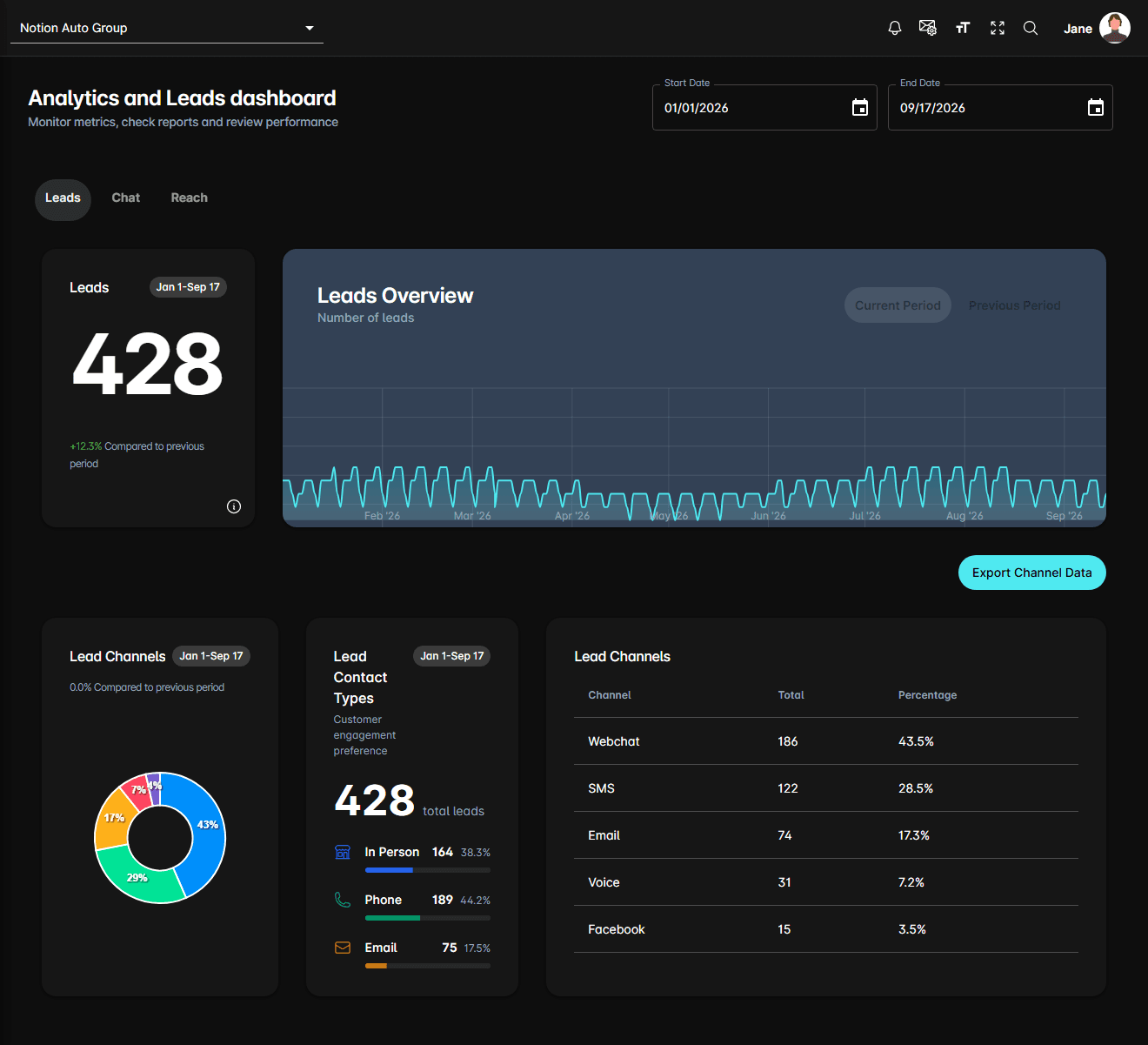
Task: Click the 428 total in the Leads card
Action: pos(148,364)
